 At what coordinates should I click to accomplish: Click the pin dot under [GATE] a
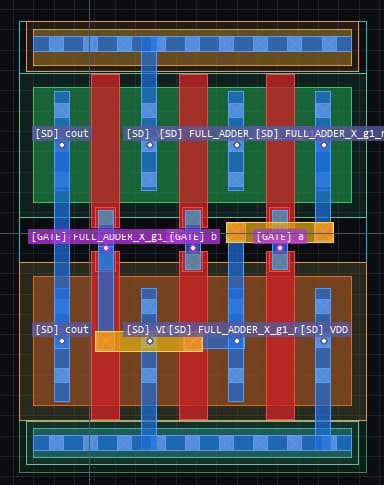tap(280, 248)
